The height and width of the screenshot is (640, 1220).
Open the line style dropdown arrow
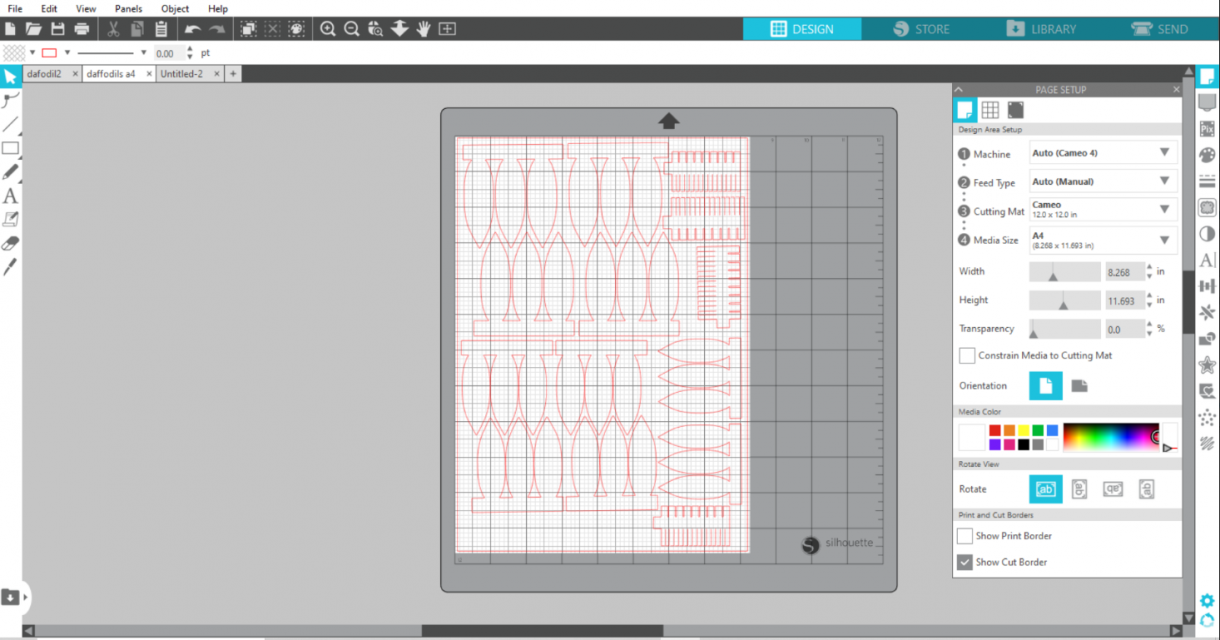click(x=144, y=53)
